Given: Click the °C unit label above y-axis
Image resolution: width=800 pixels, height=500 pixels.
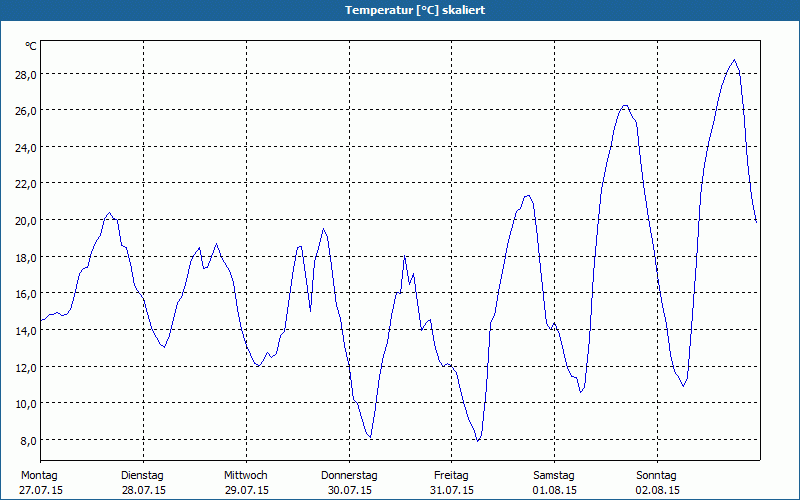Looking at the screenshot, I should pos(31,46).
